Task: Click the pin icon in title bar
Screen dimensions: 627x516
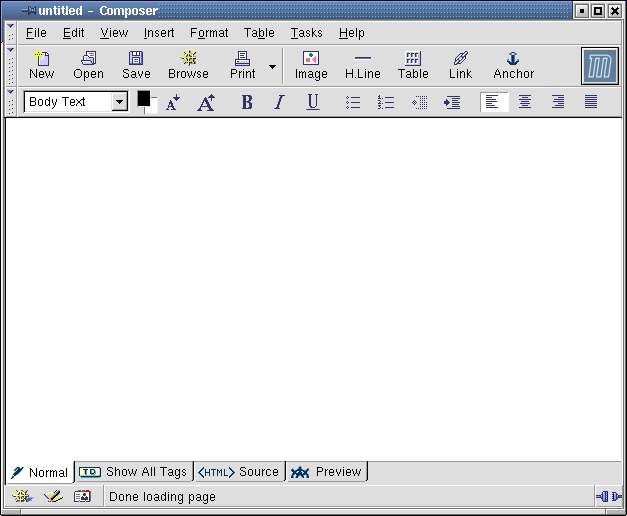Action: click(29, 10)
